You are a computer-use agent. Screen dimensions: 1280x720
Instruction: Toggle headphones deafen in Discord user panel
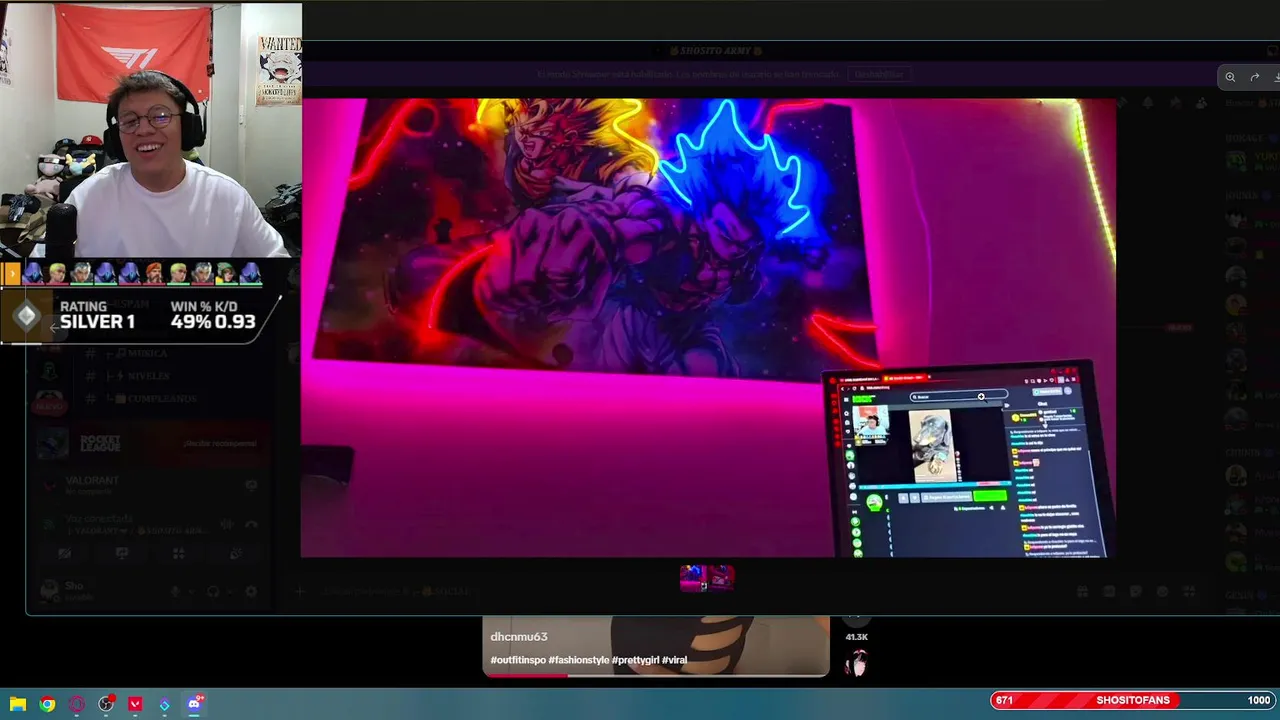(x=213, y=591)
